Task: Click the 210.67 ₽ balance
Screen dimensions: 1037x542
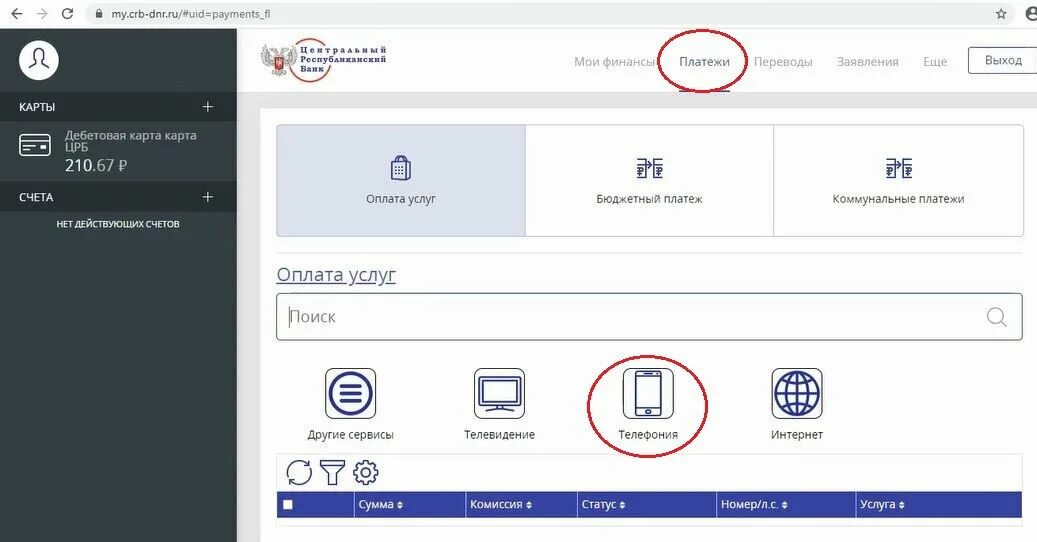Action: pos(96,165)
